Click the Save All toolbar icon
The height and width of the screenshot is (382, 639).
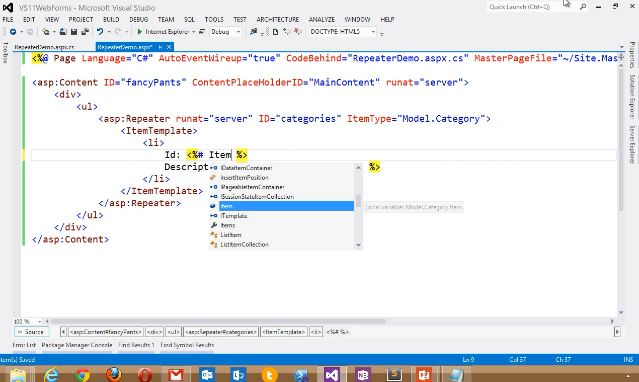coord(85,31)
